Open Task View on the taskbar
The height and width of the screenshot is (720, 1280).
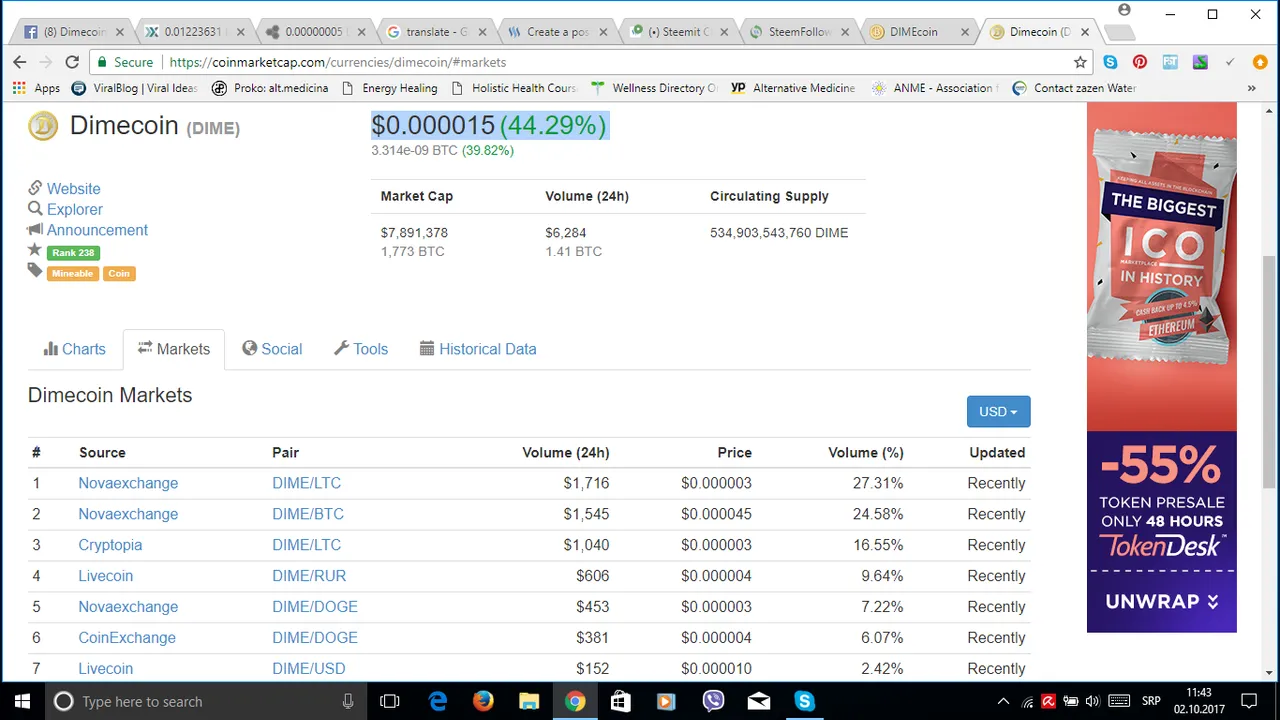click(x=390, y=701)
